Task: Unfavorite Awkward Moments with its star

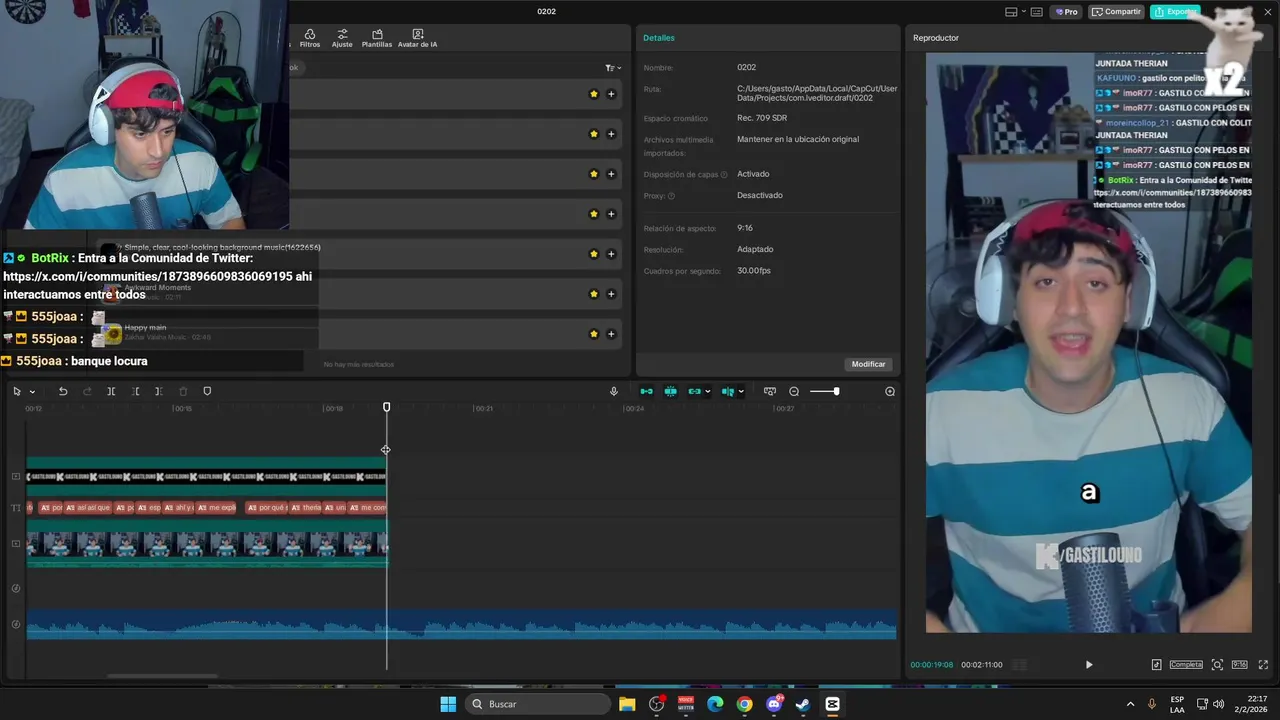Action: point(594,294)
